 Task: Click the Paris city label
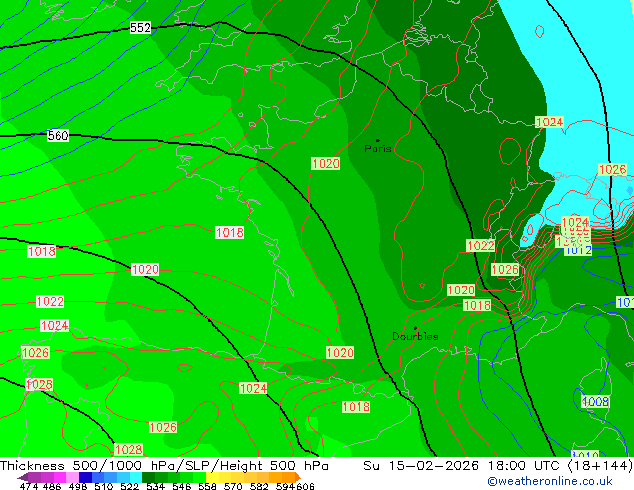click(x=378, y=149)
